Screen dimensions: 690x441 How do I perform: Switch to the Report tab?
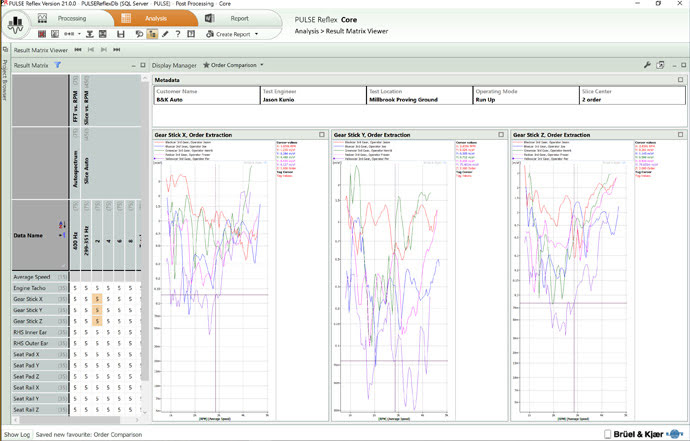pos(239,18)
